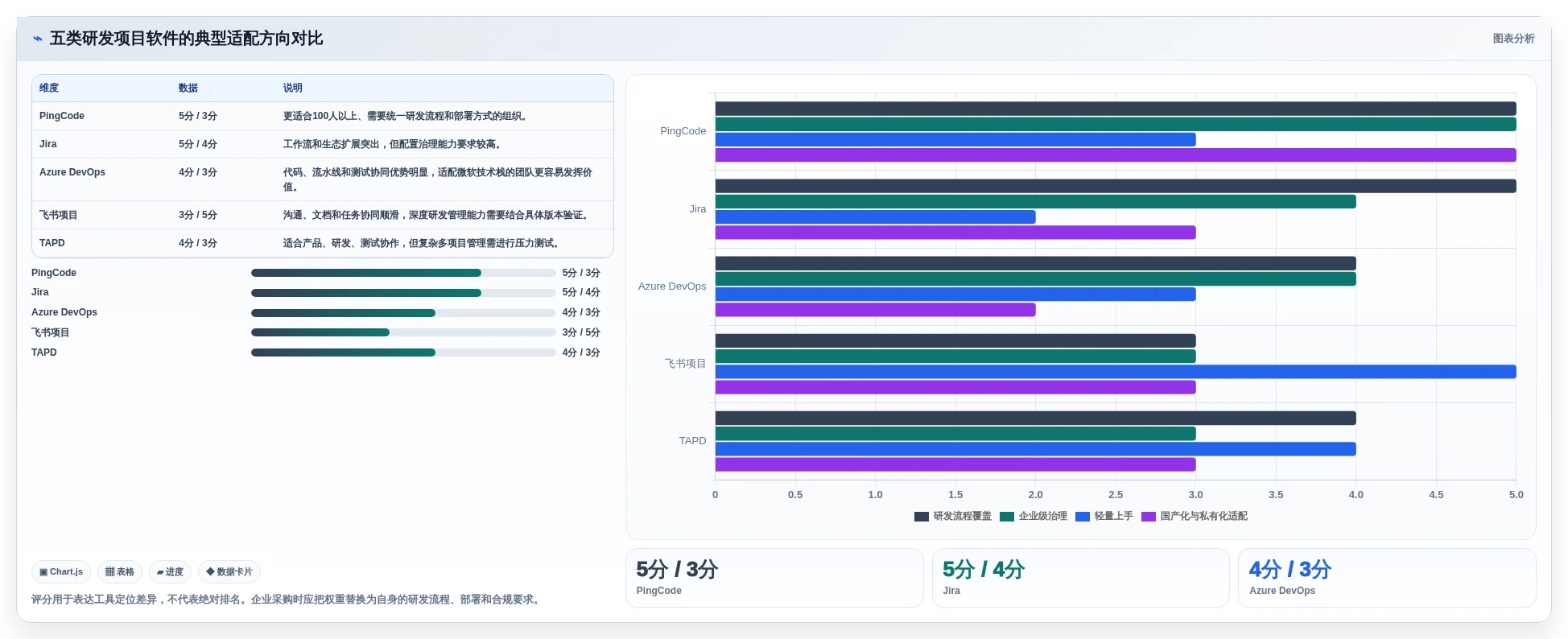The width and height of the screenshot is (1568, 639).
Task: Click the dark 研发流程覆盖 bar for Jira
Action: point(1116,186)
